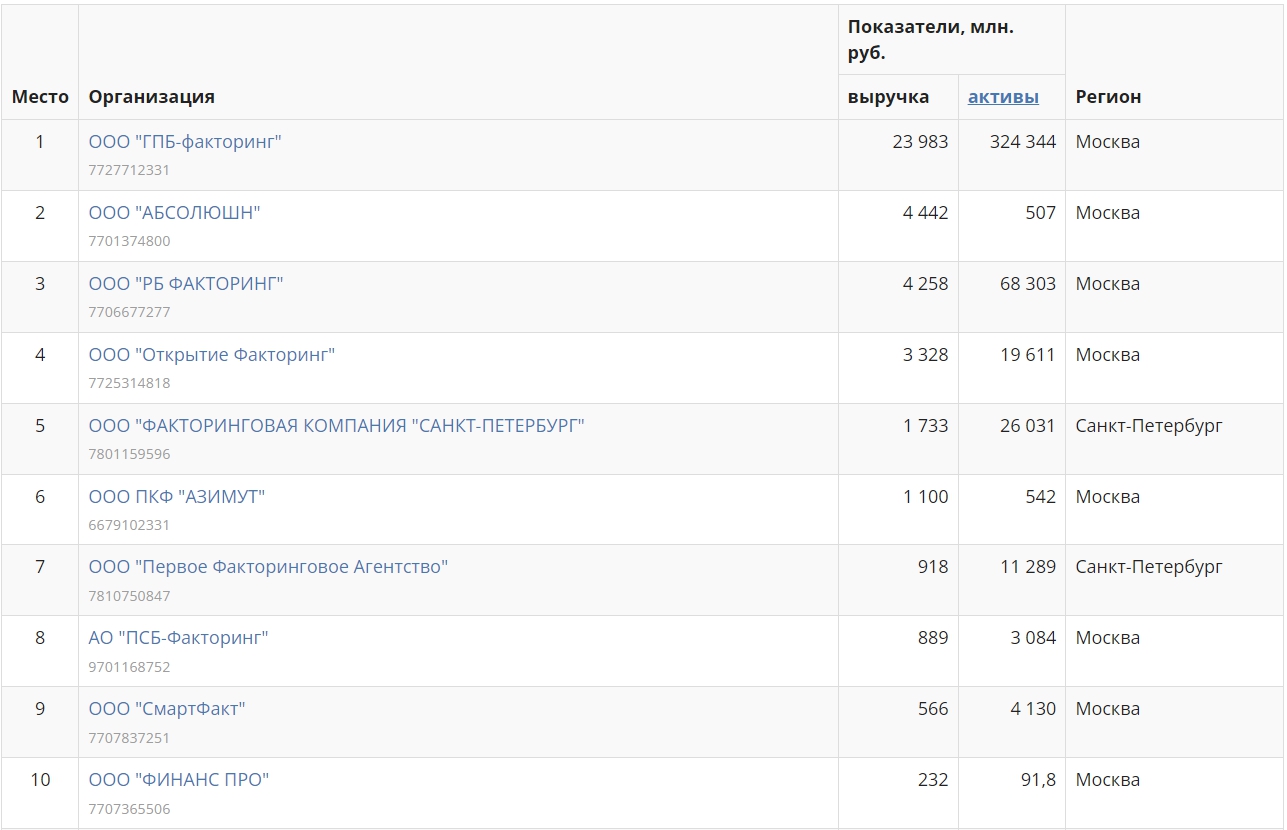Select assets value 4 130
This screenshot has height=830, width=1287.
(1033, 709)
